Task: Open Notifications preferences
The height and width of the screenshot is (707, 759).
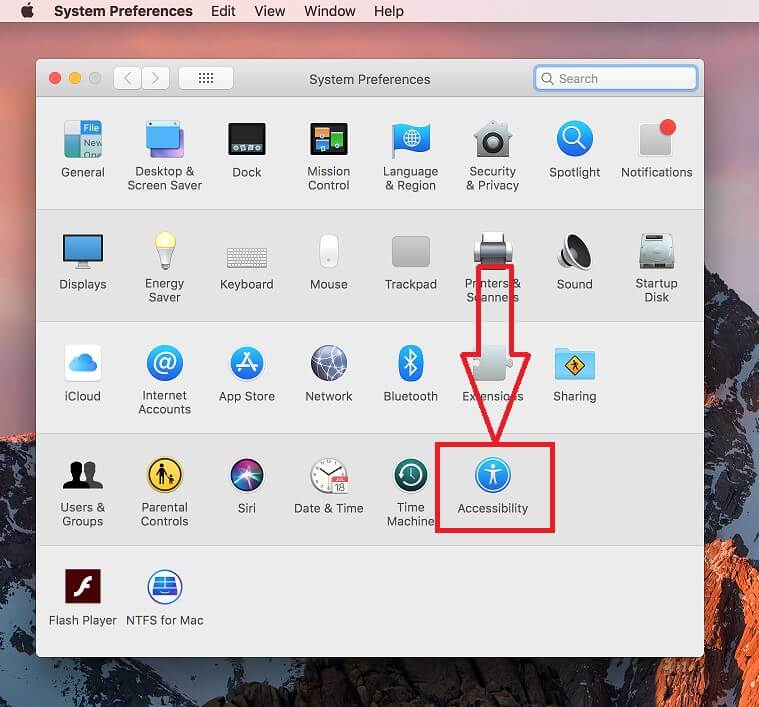Action: click(656, 140)
